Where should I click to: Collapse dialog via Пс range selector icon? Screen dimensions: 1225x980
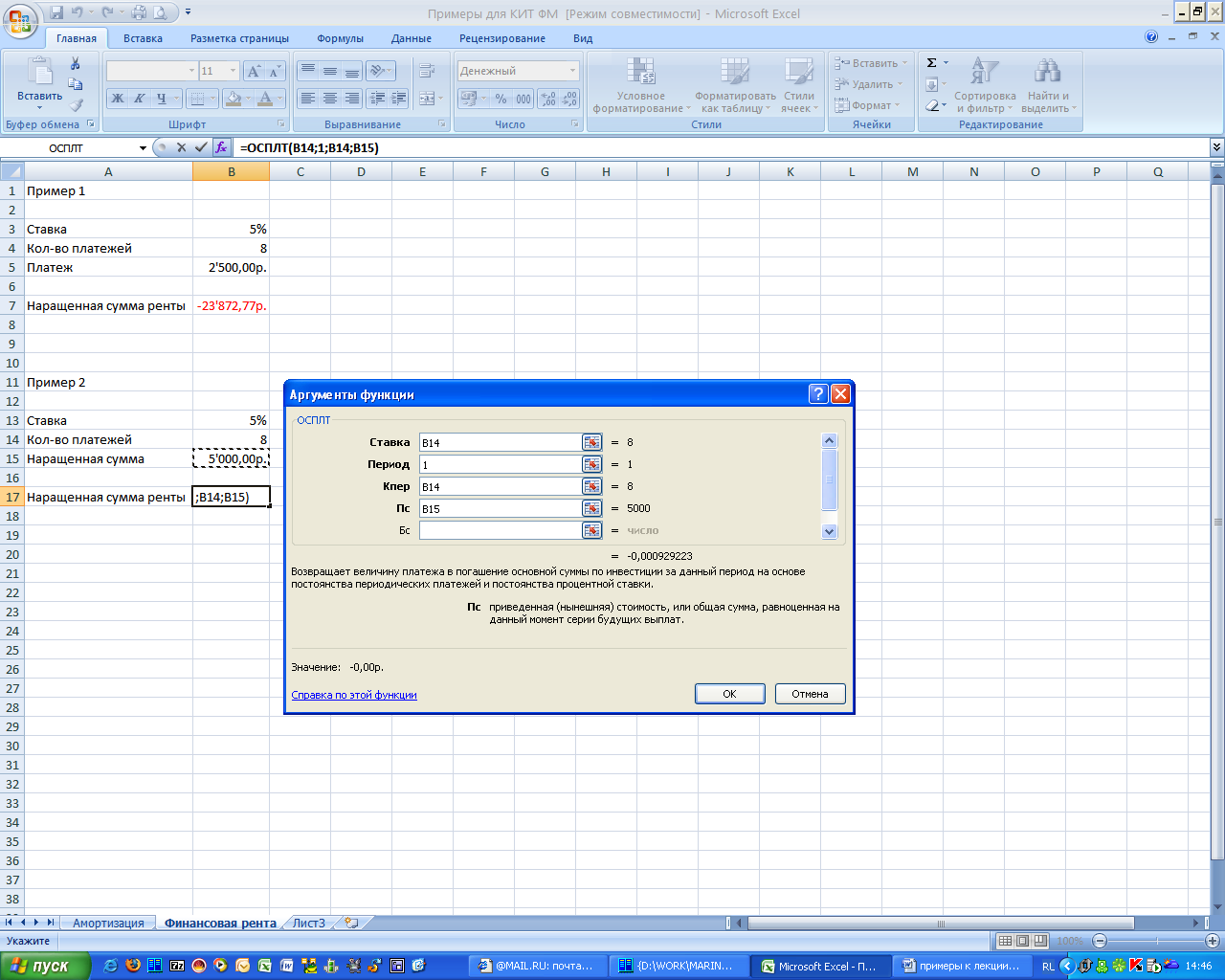(592, 508)
